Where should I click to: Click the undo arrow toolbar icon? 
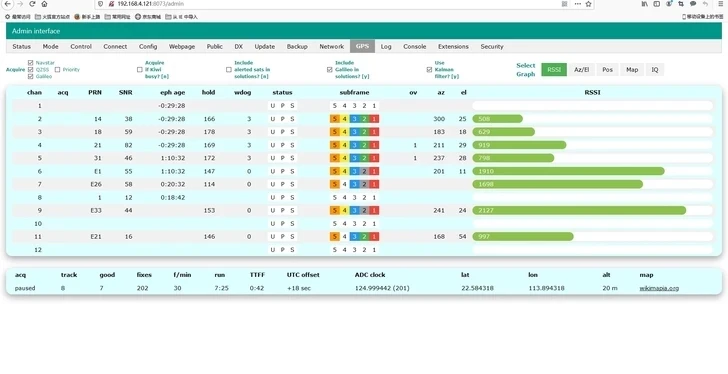coord(705,4)
